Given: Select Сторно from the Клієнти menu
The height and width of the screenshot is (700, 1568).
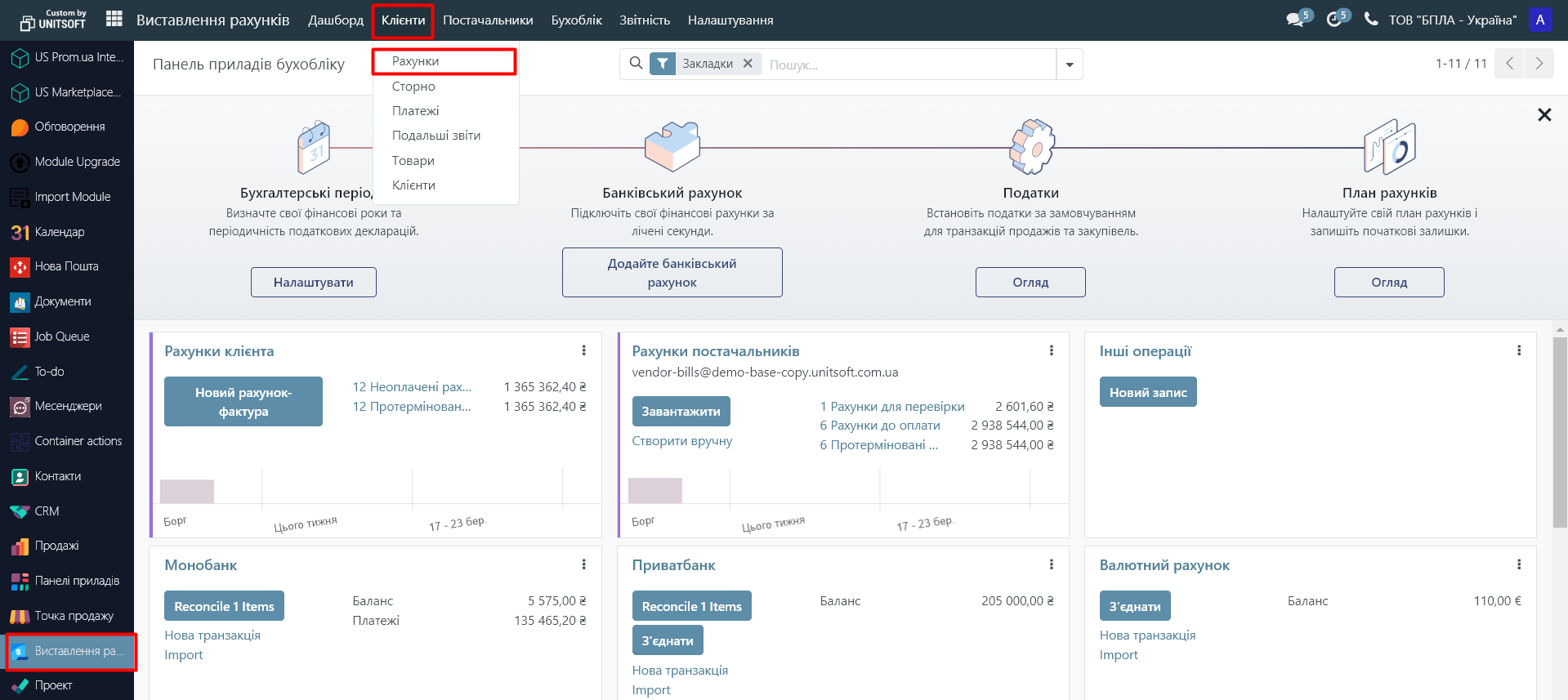Looking at the screenshot, I should pyautogui.click(x=413, y=87).
